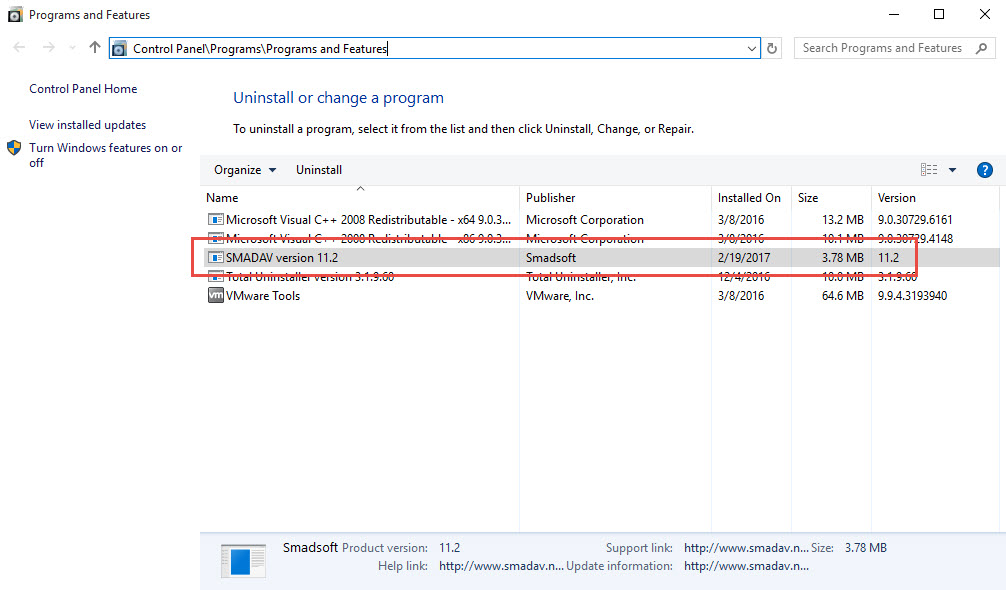Click the Programs and Features title bar icon
Screen dimensions: 1006x590
click(x=15, y=15)
